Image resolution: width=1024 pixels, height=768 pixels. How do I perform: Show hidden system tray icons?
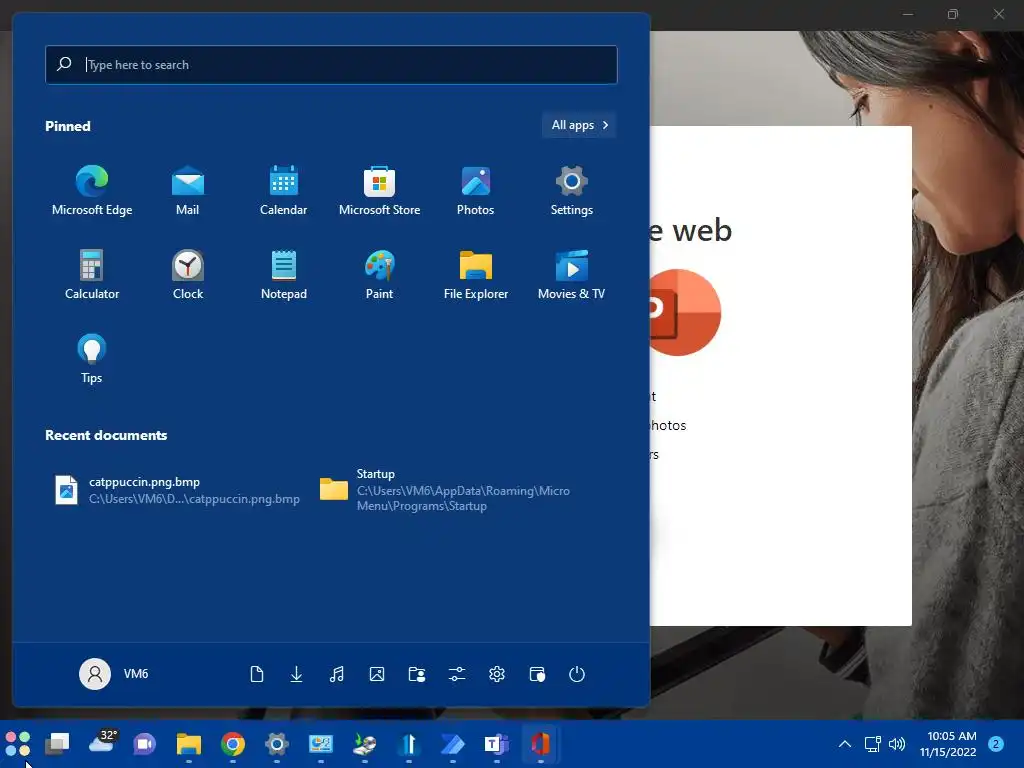tap(844, 744)
